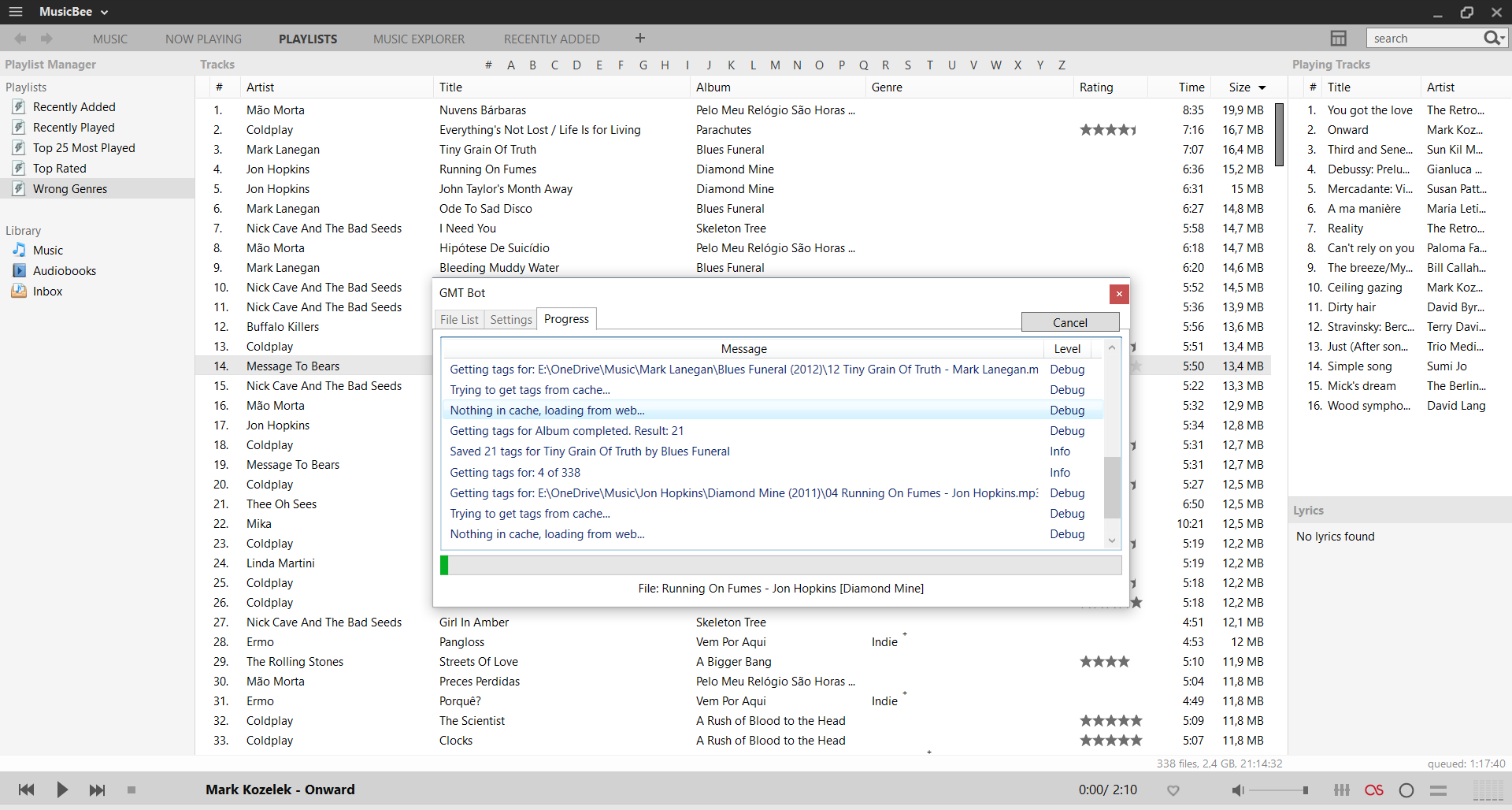Click the "No lyrics found" text

pos(1336,537)
